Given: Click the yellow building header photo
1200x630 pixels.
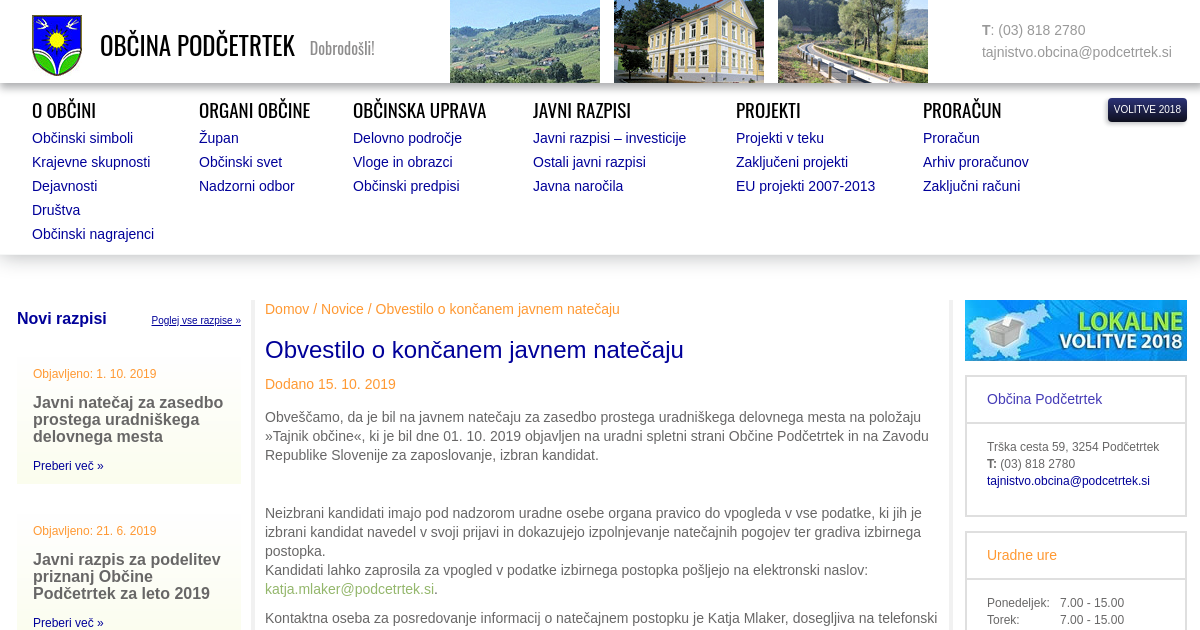Looking at the screenshot, I should click(688, 41).
